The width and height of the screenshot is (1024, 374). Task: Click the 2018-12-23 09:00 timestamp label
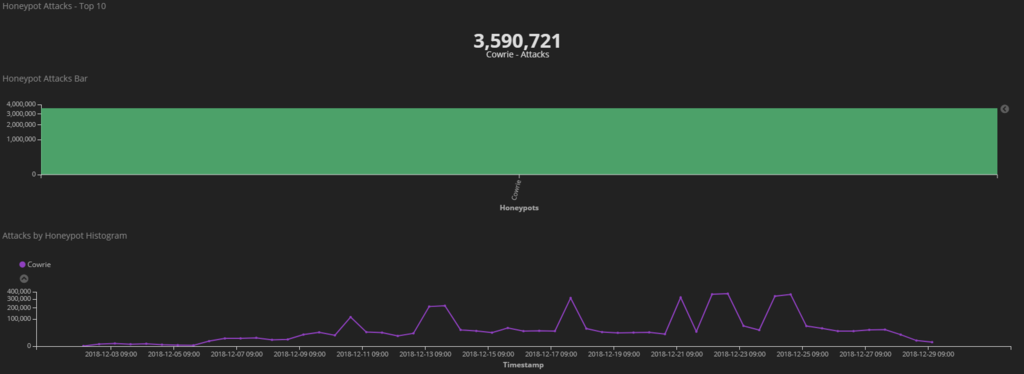coord(739,354)
